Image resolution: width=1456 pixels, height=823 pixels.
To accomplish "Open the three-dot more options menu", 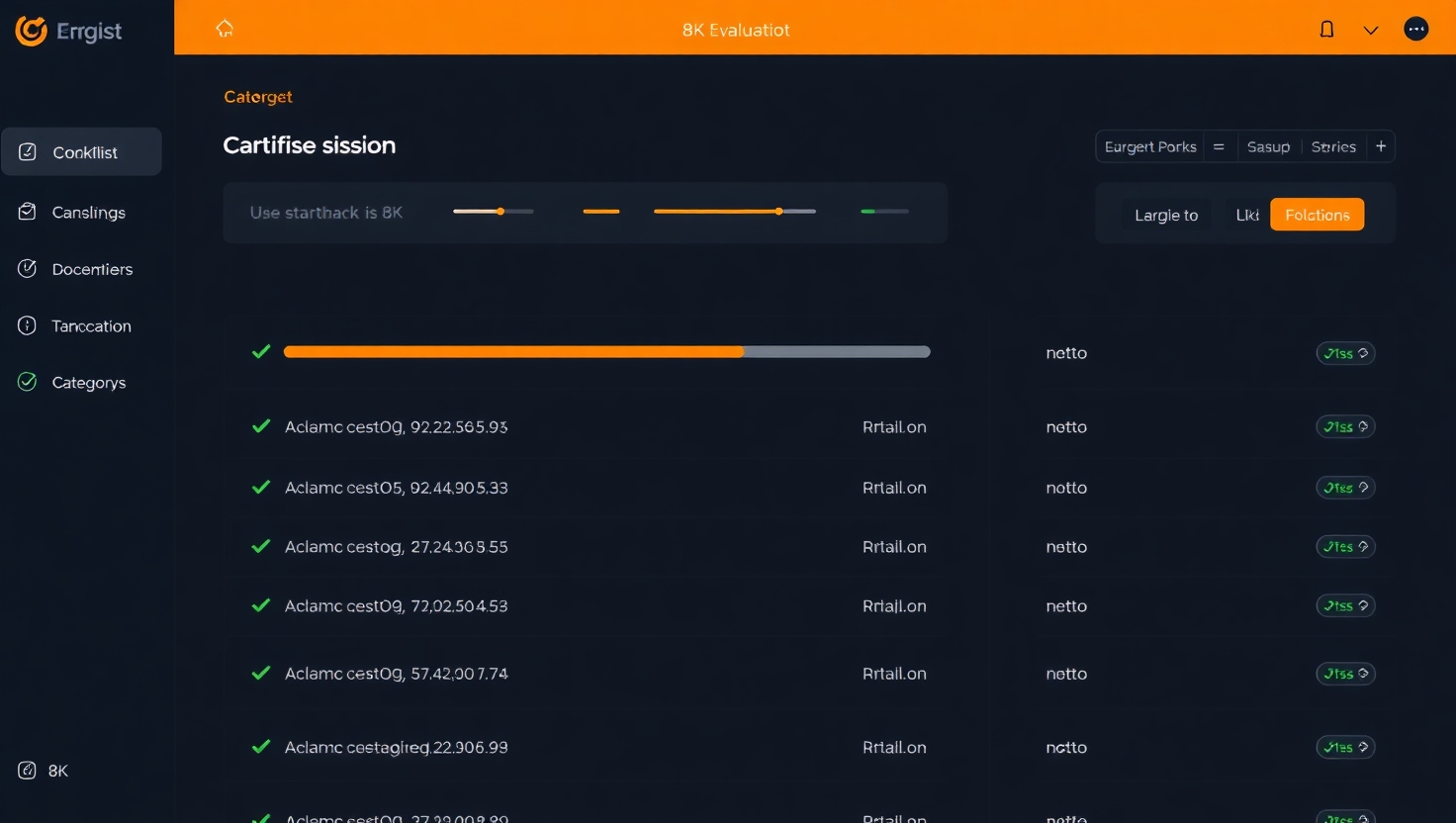I will [x=1416, y=30].
